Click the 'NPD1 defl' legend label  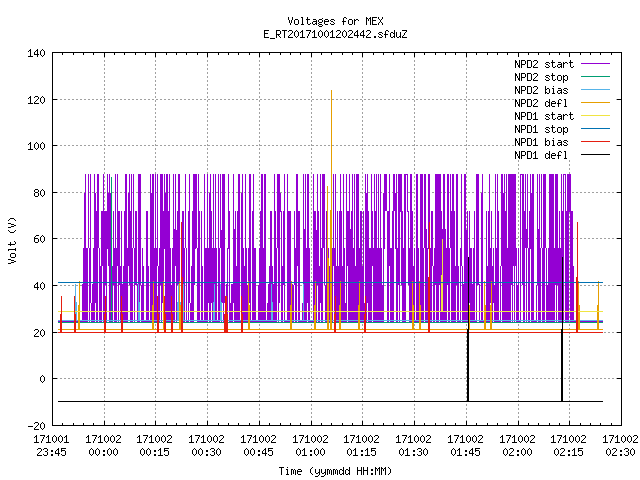click(x=541, y=156)
